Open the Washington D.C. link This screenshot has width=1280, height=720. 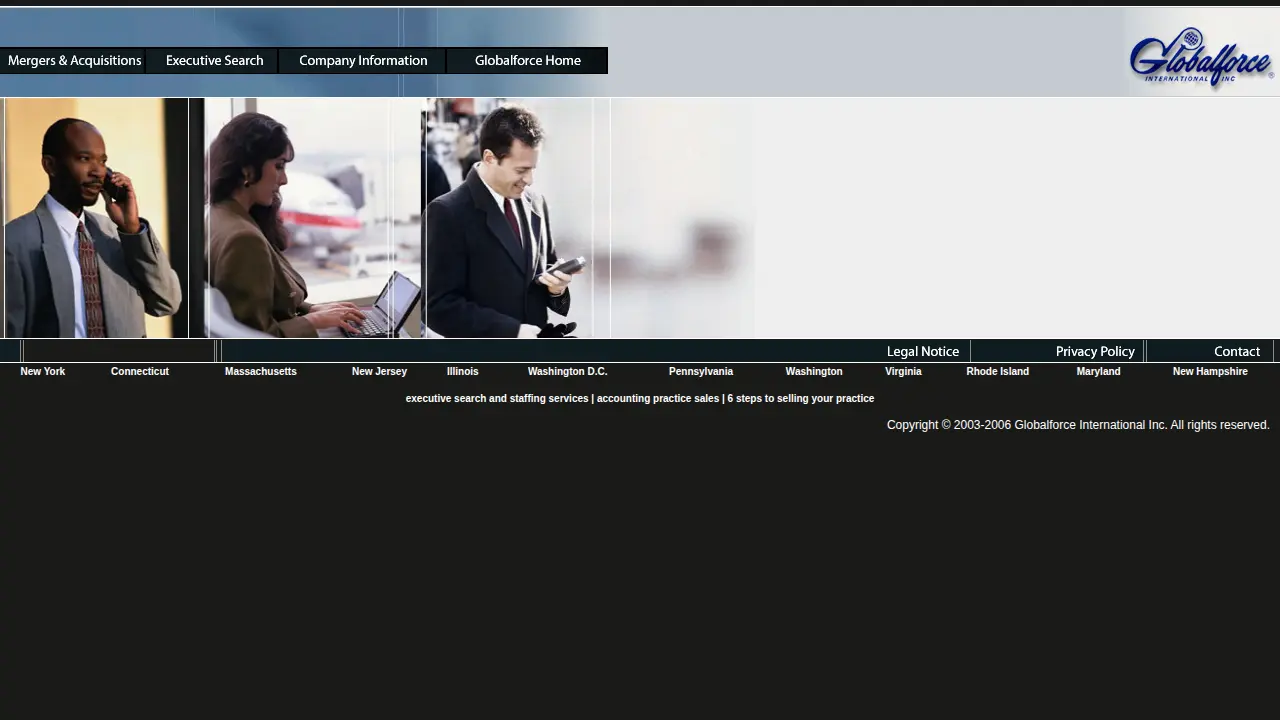click(568, 371)
